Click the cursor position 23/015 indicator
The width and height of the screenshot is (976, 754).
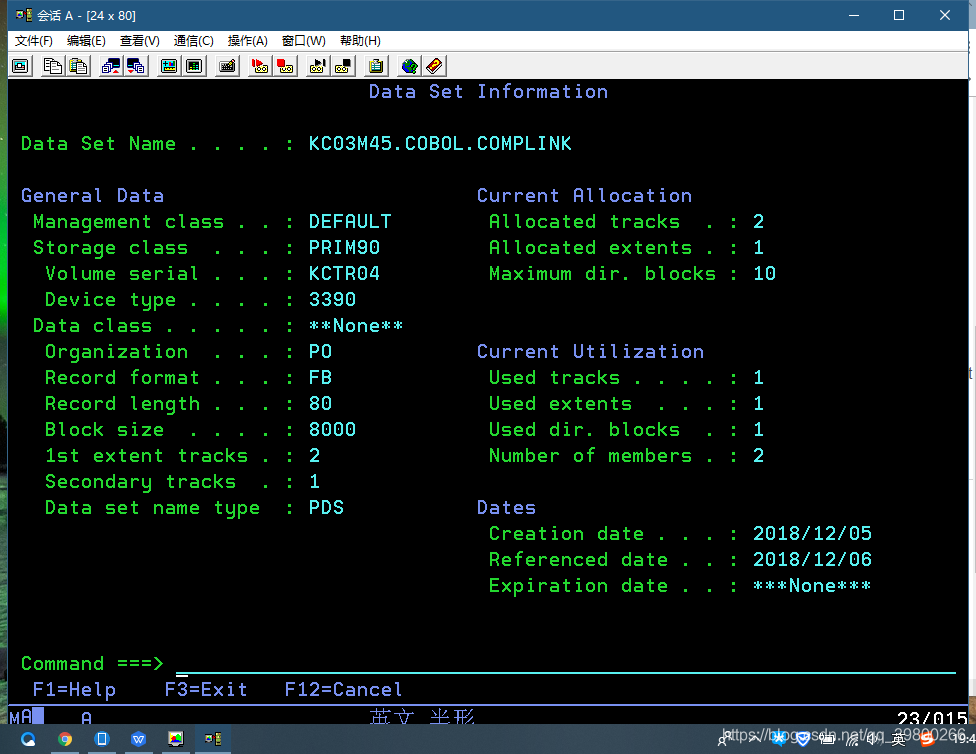(932, 719)
